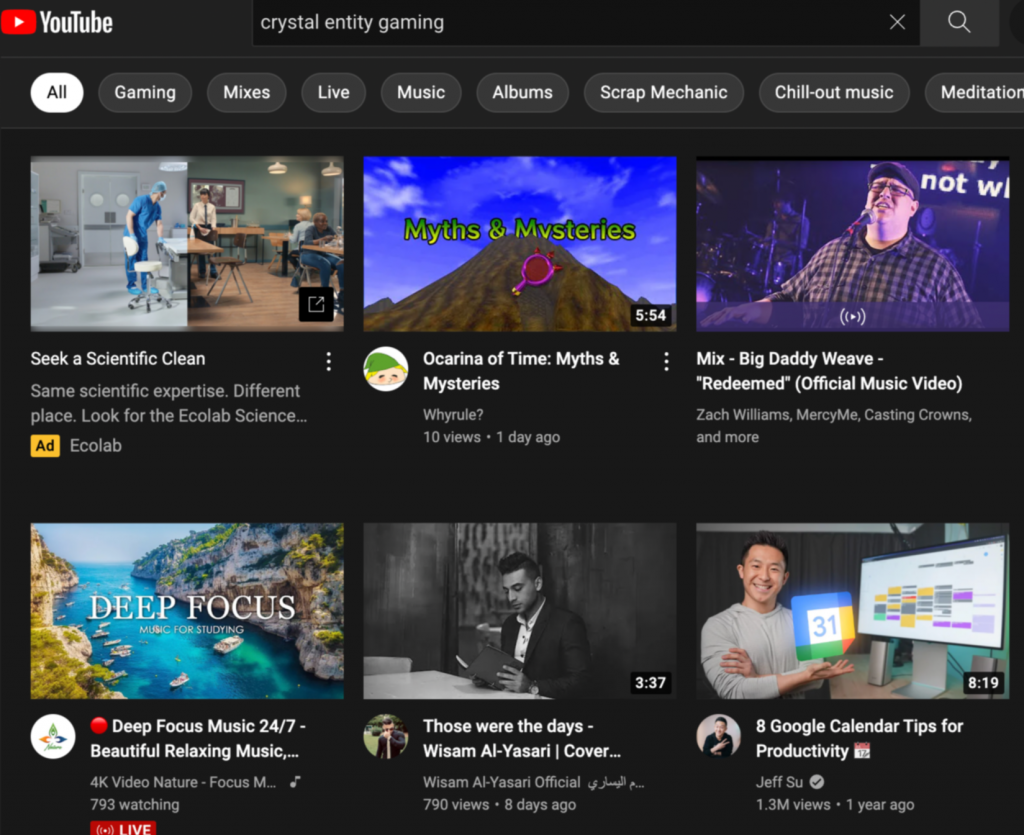Click Jeff Su's channel avatar
The height and width of the screenshot is (835, 1024).
[x=718, y=737]
